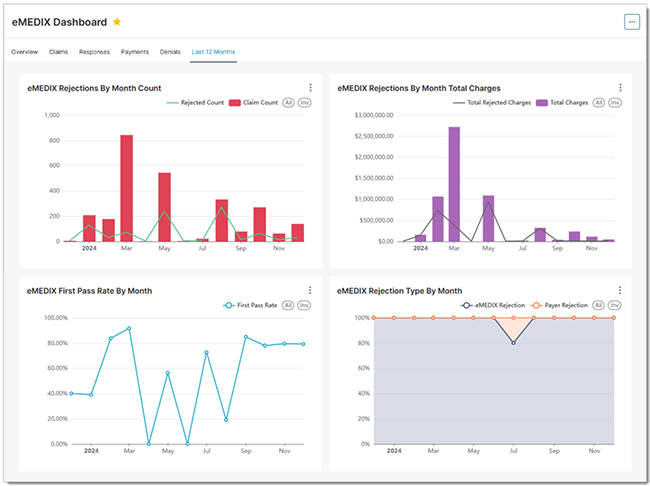Click First Pass Rate peak point at Mar
Screen dimensions: 650x486
click(129, 328)
